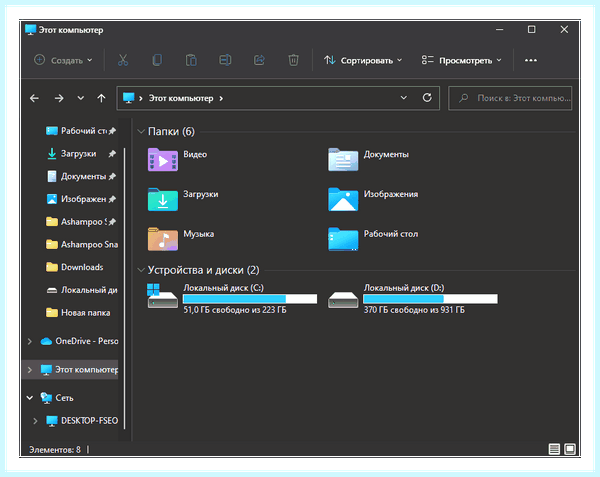Viewport: 600px width, 477px height.
Task: Click the window title bar computer icon
Action: coord(30,30)
